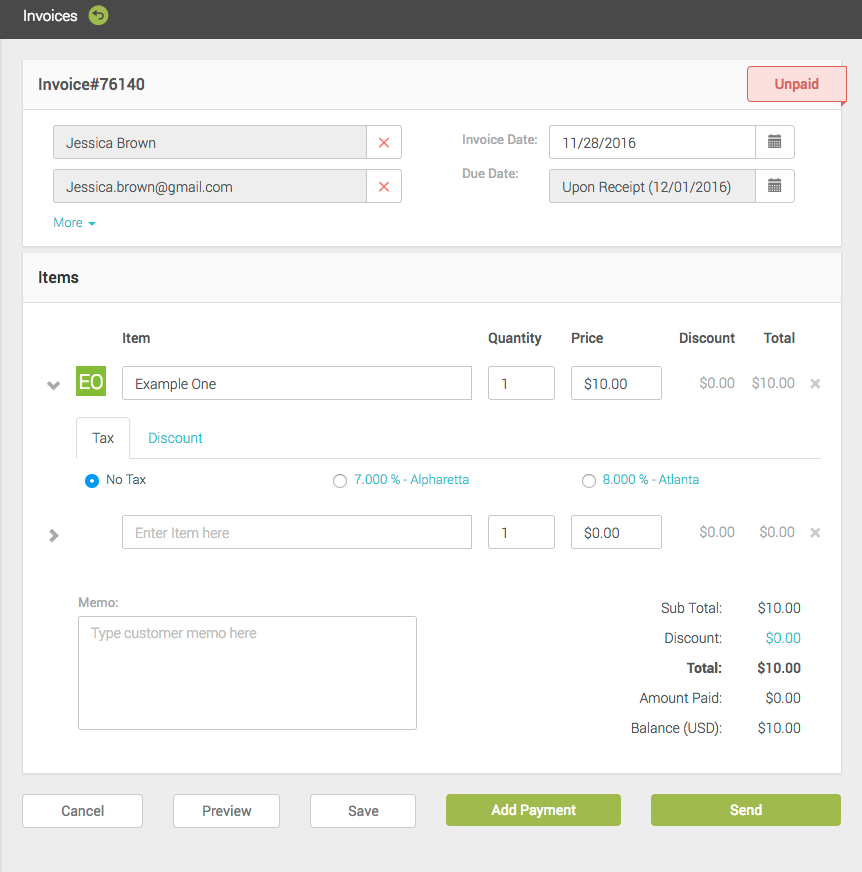The image size is (862, 872).
Task: Open the Due Date calendar picker
Action: point(774,186)
